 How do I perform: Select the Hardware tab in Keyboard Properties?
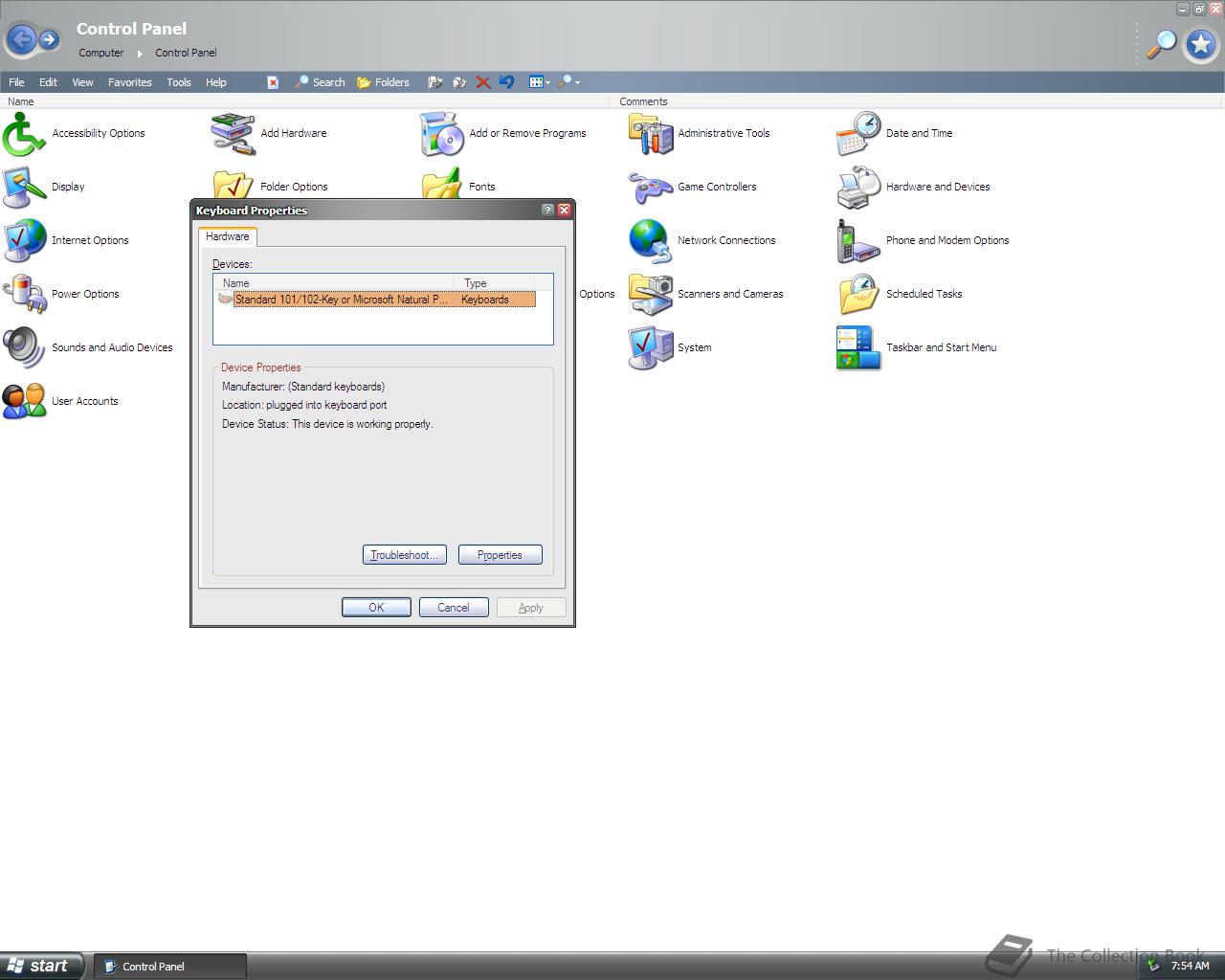click(x=228, y=236)
